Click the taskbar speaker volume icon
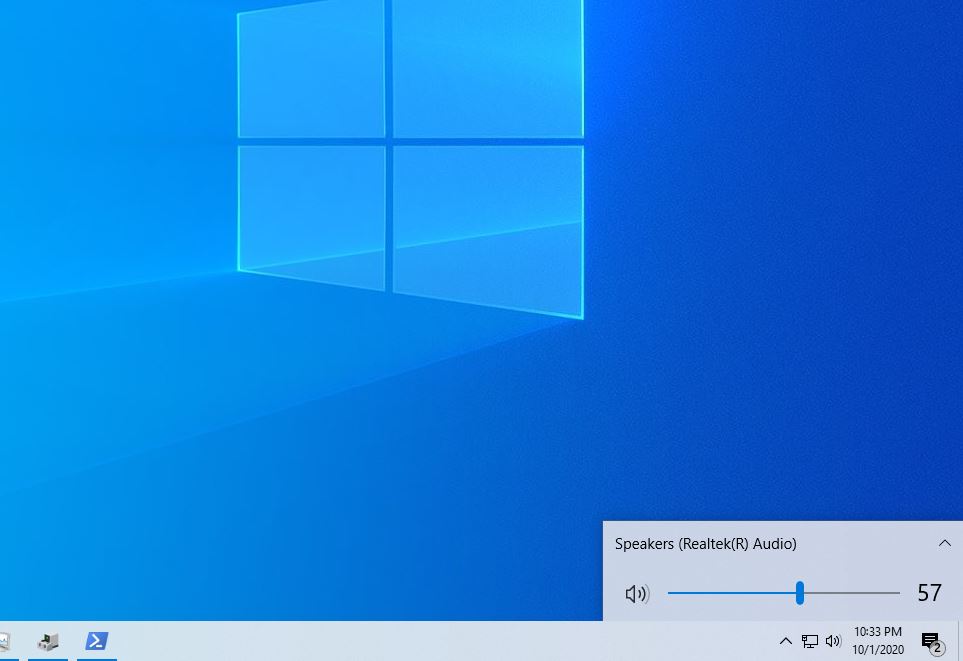963x661 pixels. (x=833, y=641)
